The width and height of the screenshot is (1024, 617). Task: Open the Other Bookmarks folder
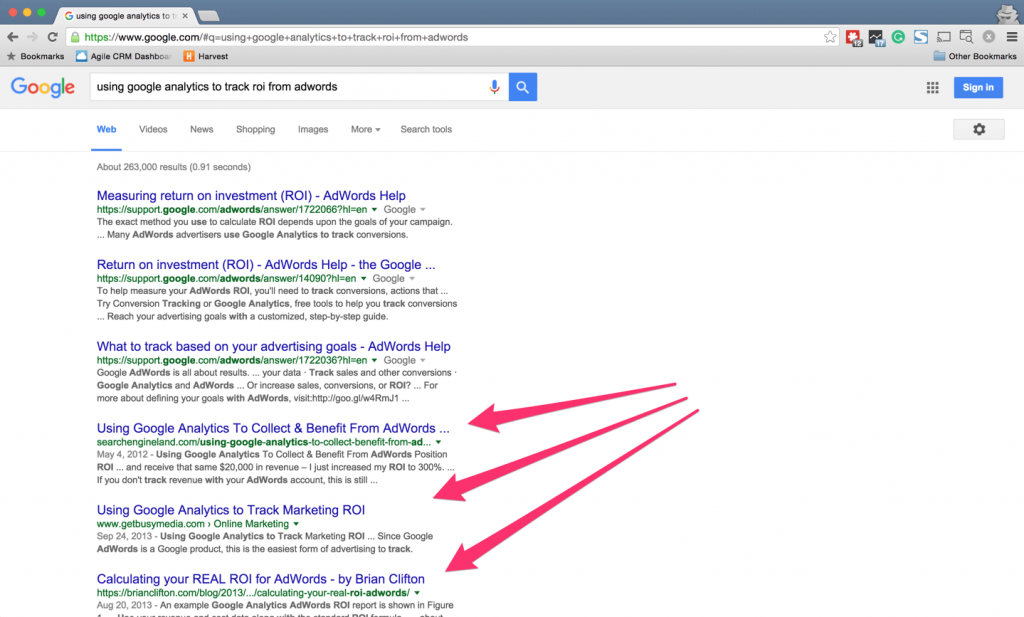pos(975,56)
